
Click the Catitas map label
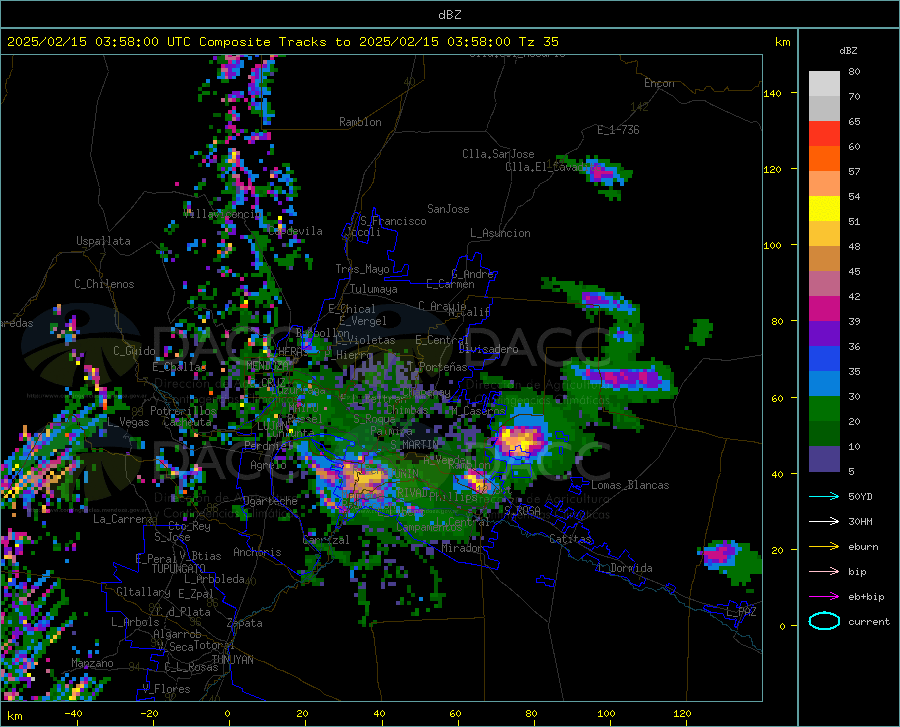click(x=570, y=539)
